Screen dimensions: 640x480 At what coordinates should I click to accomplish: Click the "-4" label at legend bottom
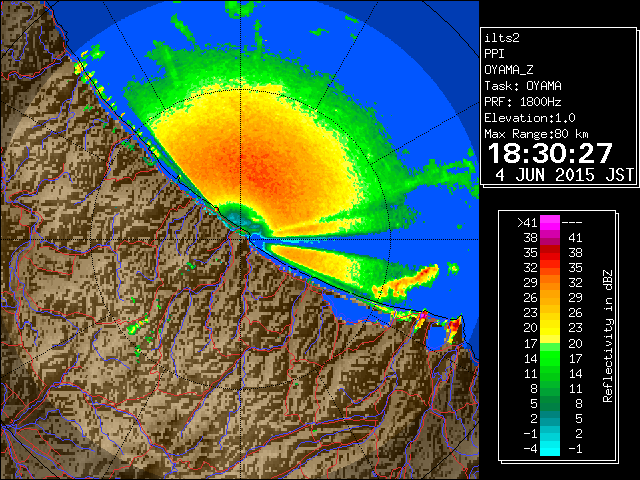click(x=530, y=449)
